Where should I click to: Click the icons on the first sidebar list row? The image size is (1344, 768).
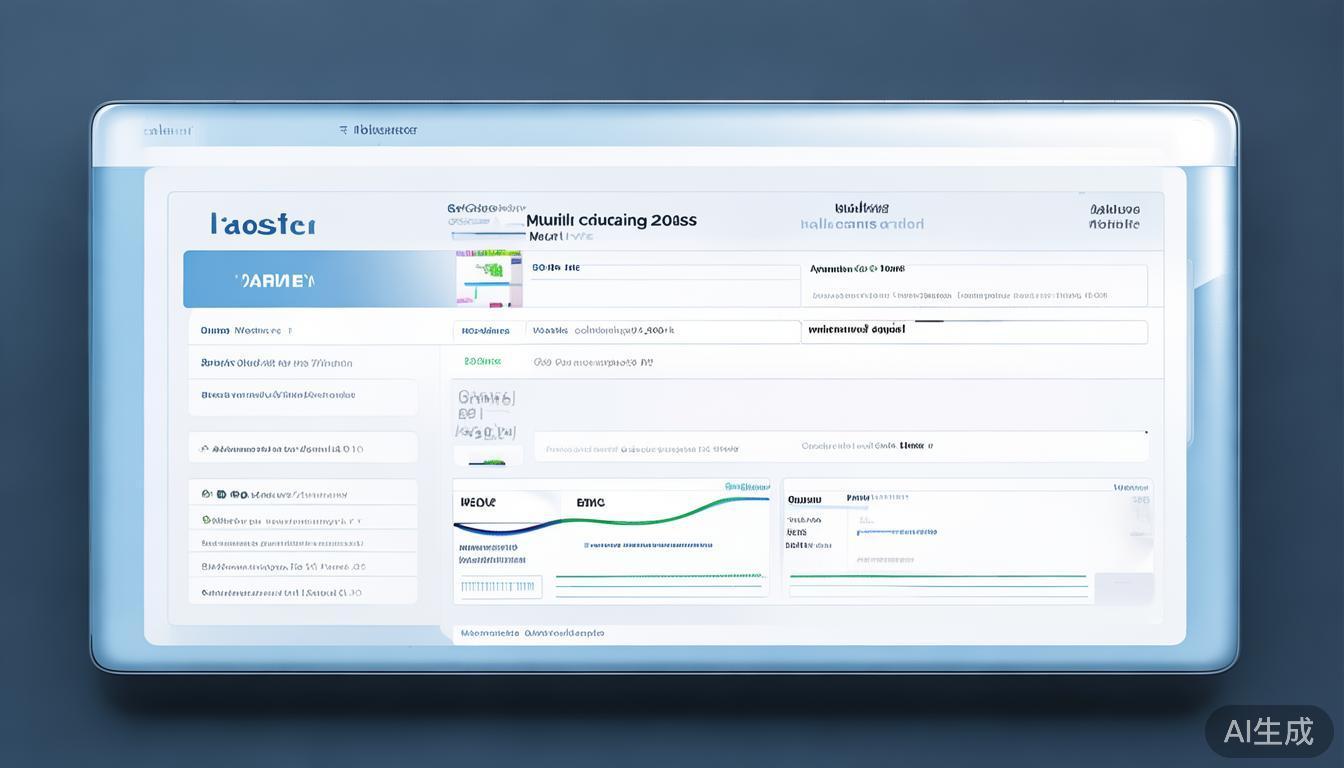[220, 494]
